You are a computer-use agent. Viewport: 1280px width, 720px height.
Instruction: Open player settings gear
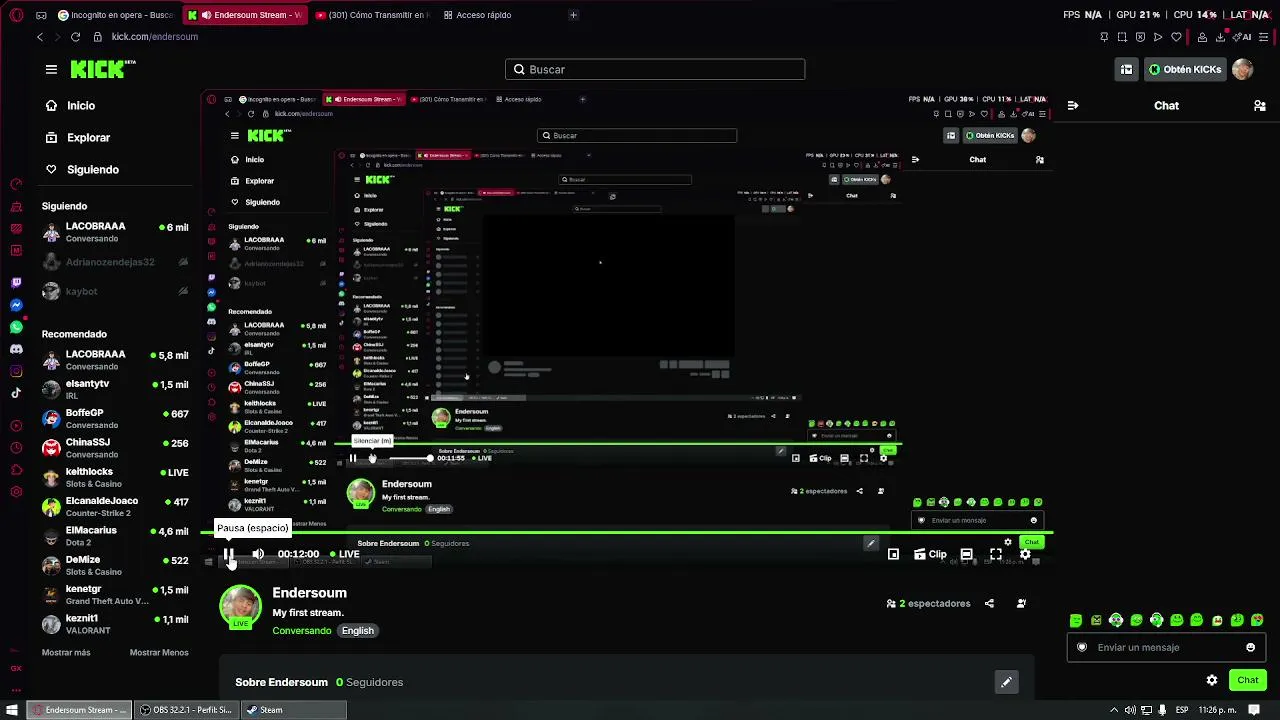tap(1025, 554)
